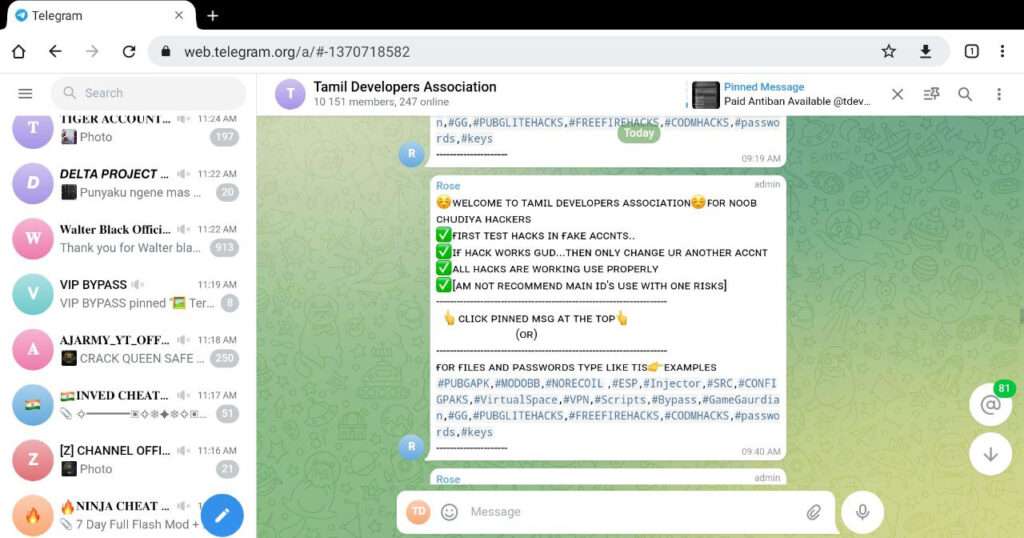Bookmark this page with the star icon
Image resolution: width=1024 pixels, height=538 pixels.
(x=888, y=52)
